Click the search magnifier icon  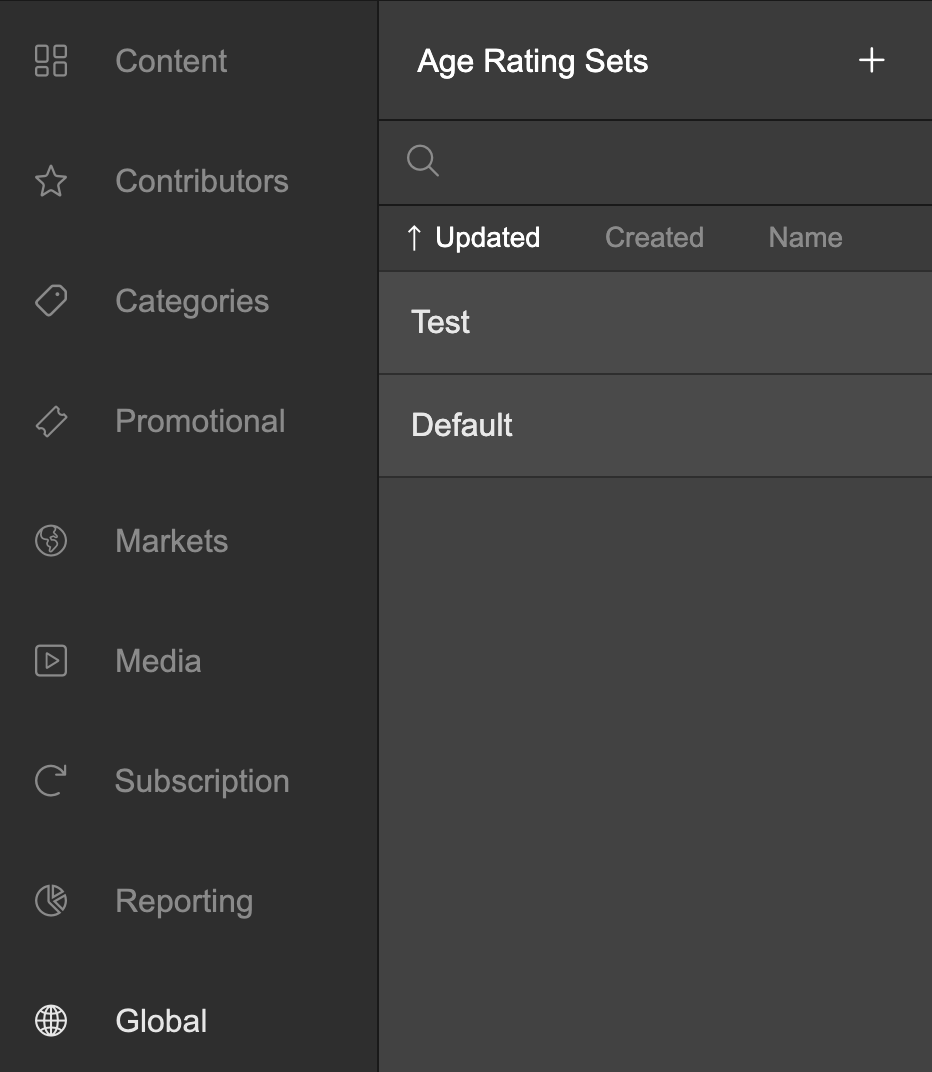click(x=423, y=161)
